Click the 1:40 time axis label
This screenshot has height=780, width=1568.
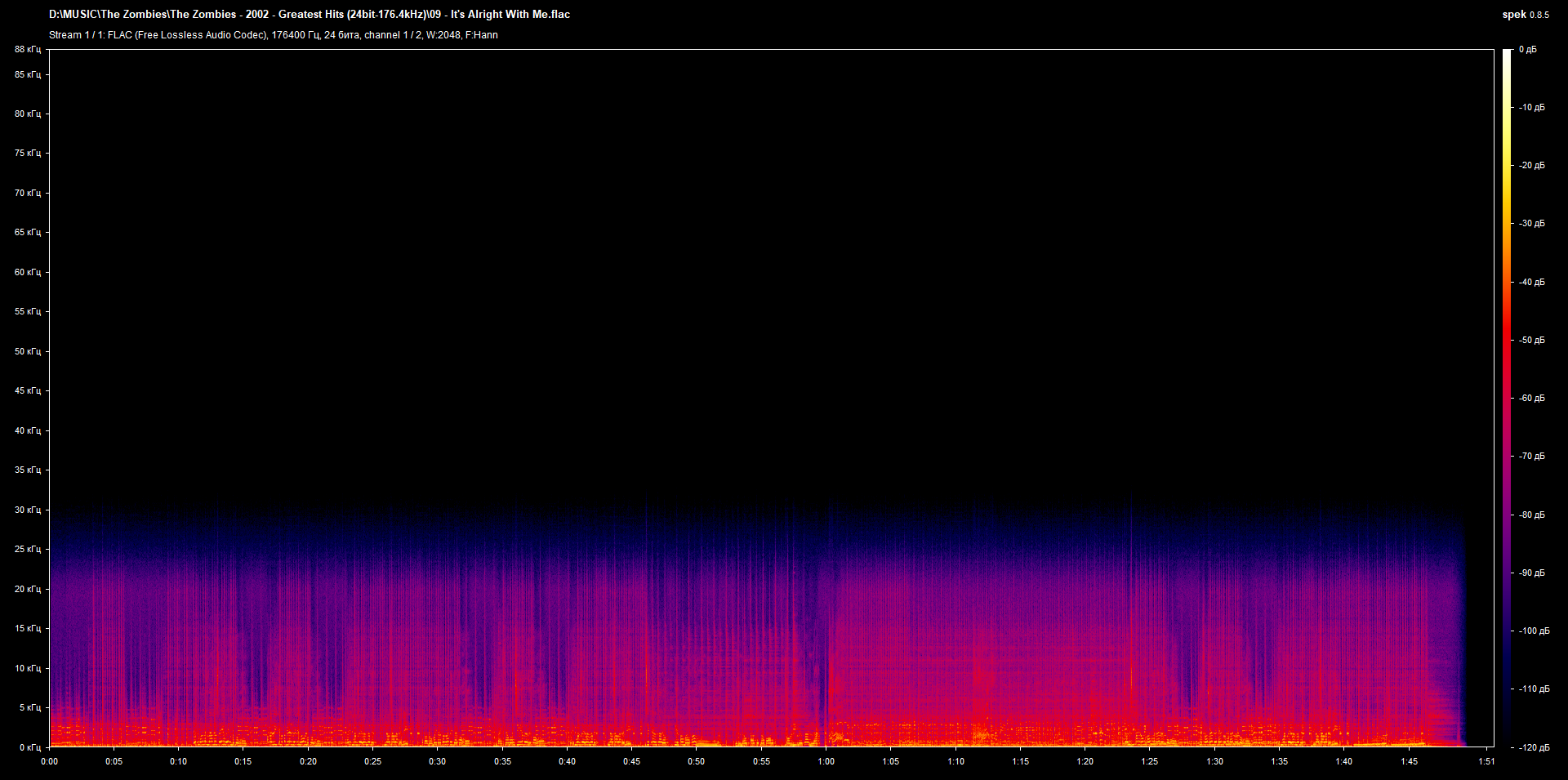click(1344, 761)
